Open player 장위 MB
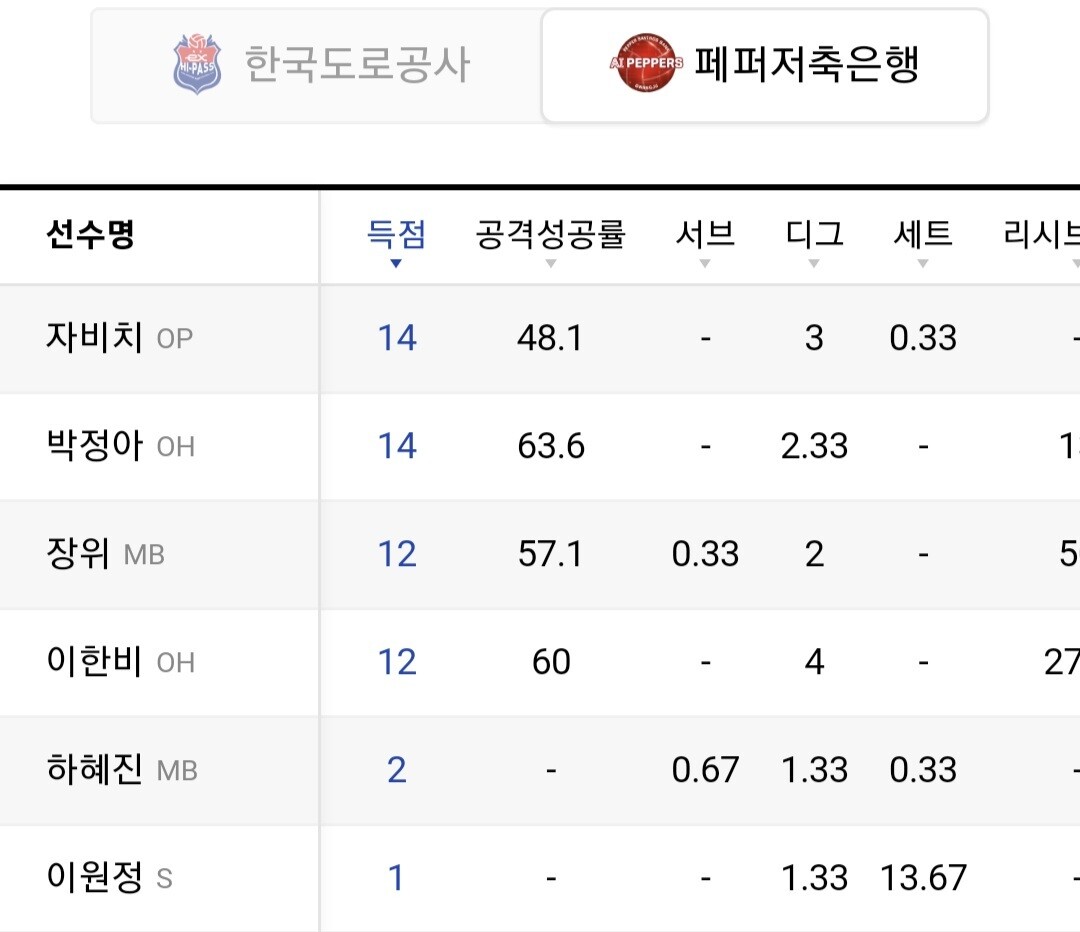1080x932 pixels. point(105,553)
